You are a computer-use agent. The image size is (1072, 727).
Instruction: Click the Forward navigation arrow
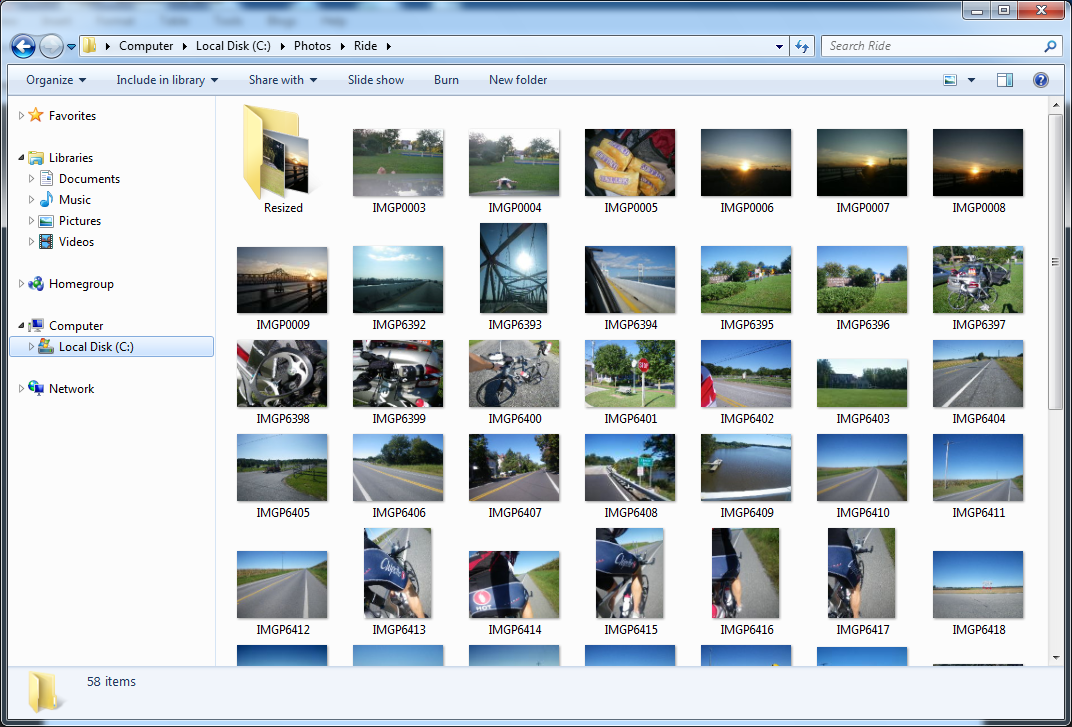51,47
